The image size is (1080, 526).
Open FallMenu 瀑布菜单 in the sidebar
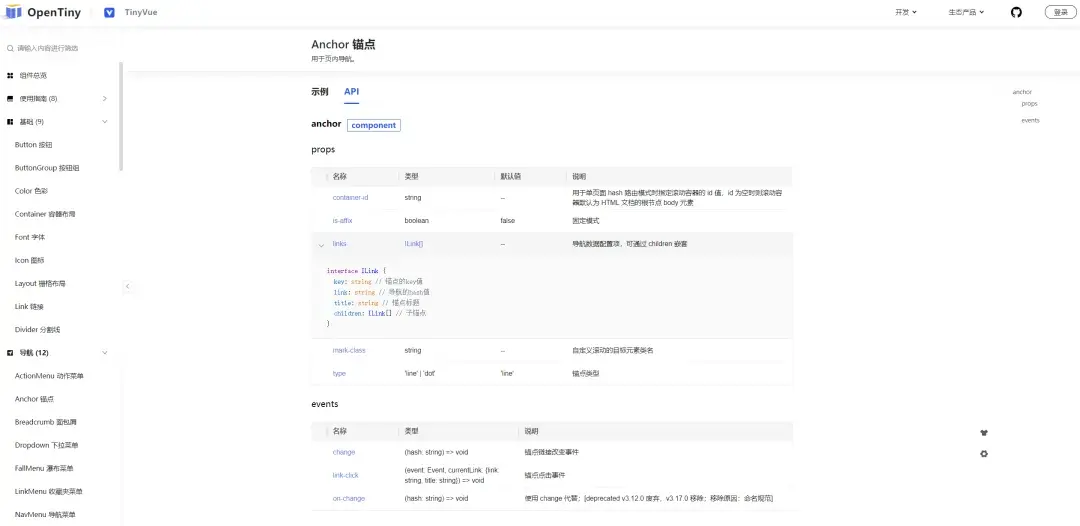coord(44,469)
